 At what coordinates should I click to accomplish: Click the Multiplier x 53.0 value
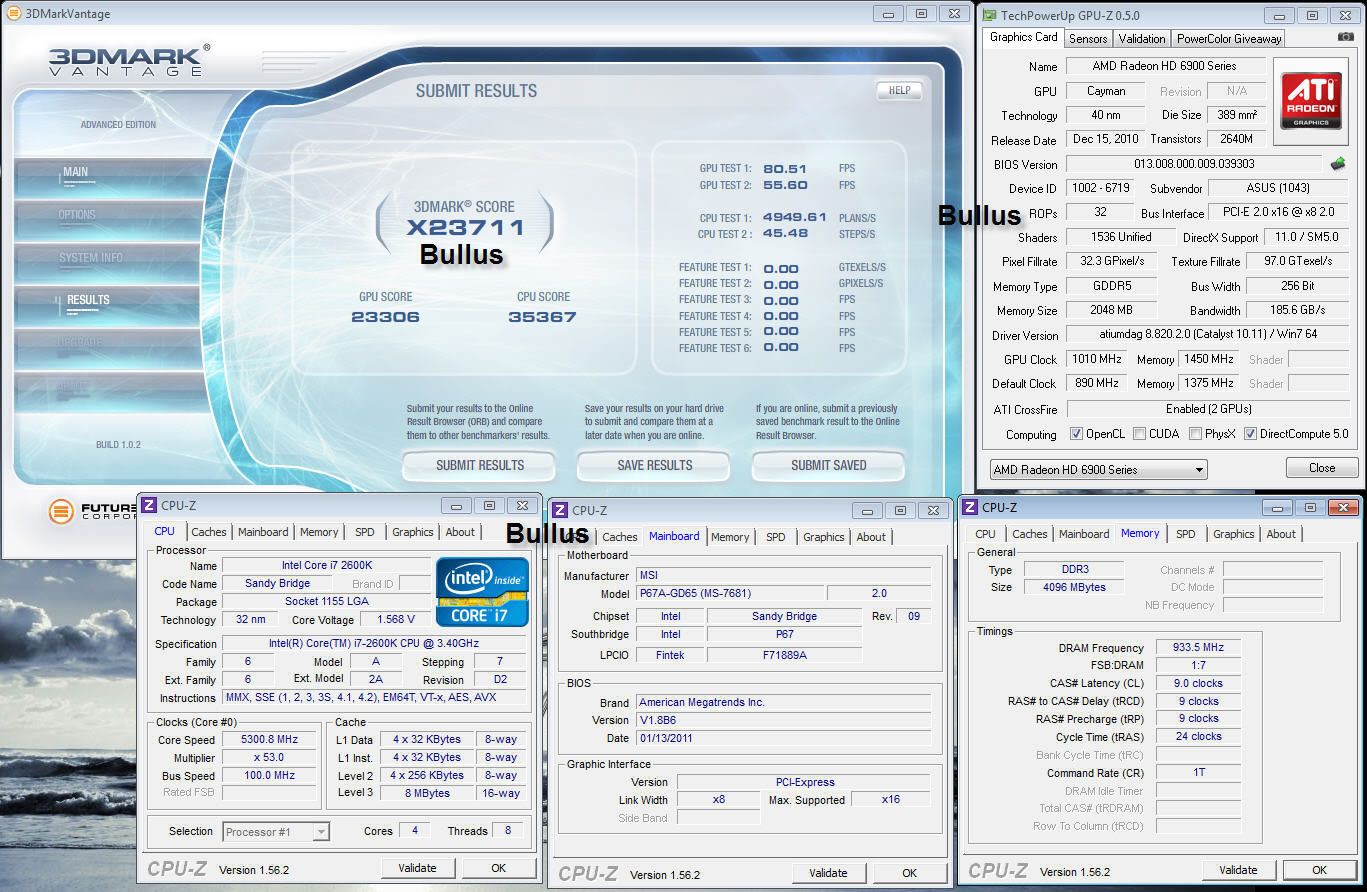(269, 758)
